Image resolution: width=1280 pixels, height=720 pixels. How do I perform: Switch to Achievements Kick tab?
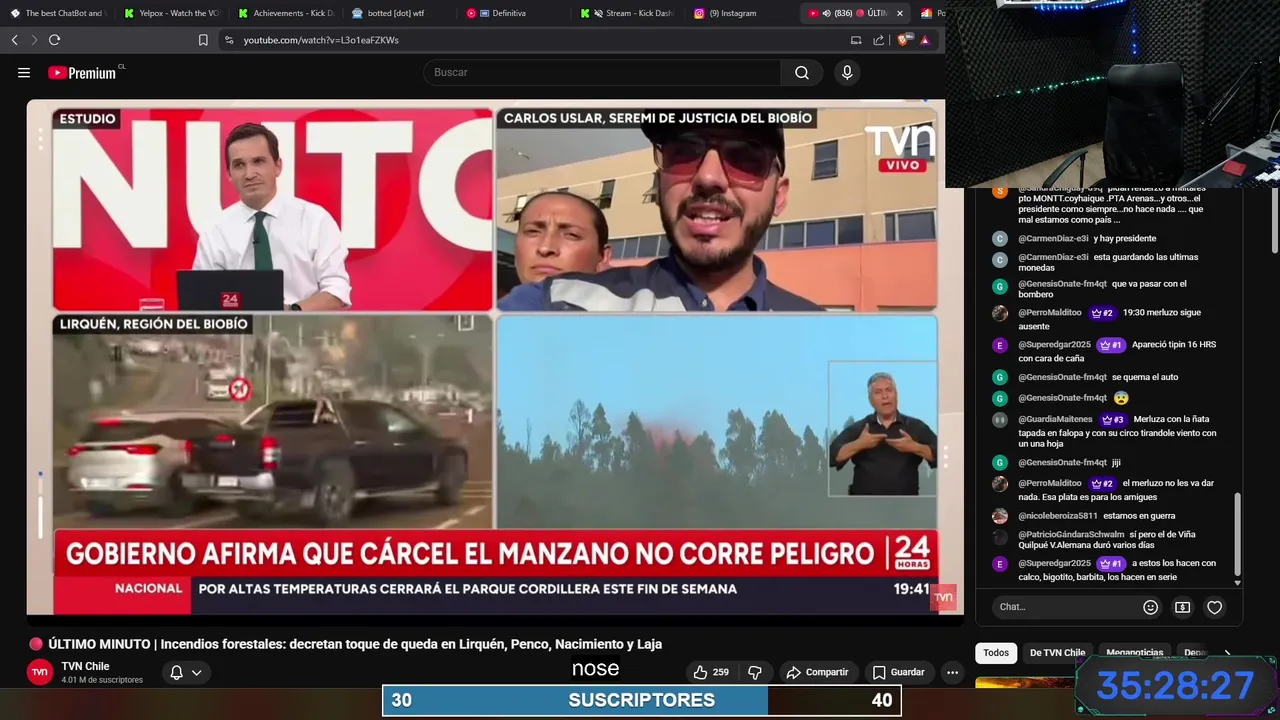[x=285, y=13]
